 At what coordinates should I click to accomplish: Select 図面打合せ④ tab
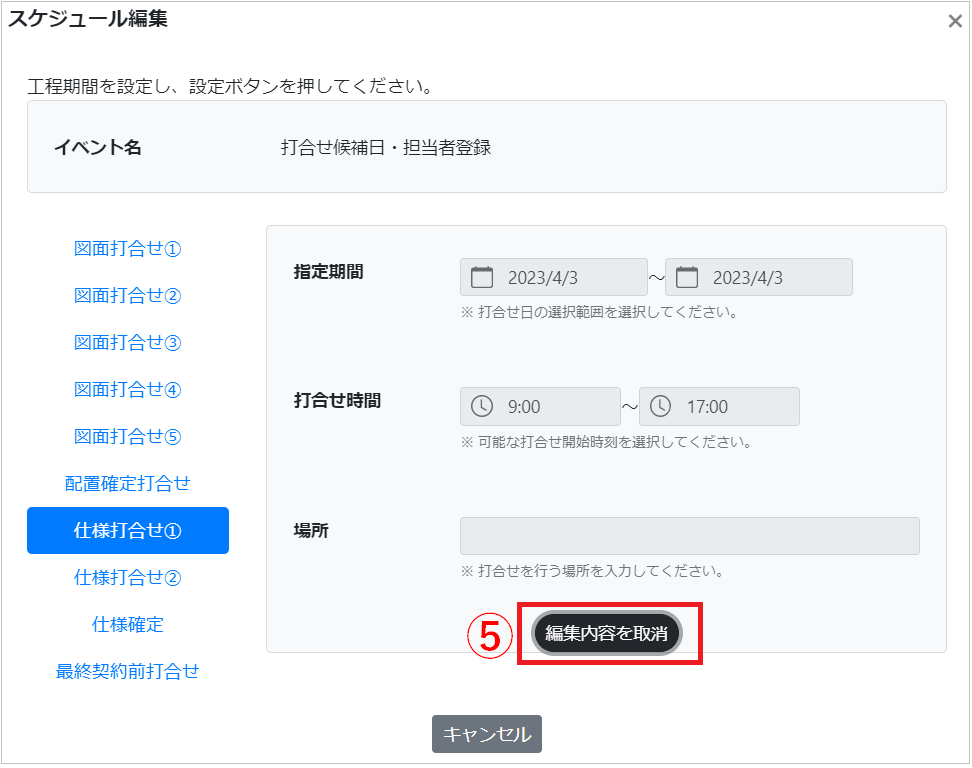[x=127, y=390]
